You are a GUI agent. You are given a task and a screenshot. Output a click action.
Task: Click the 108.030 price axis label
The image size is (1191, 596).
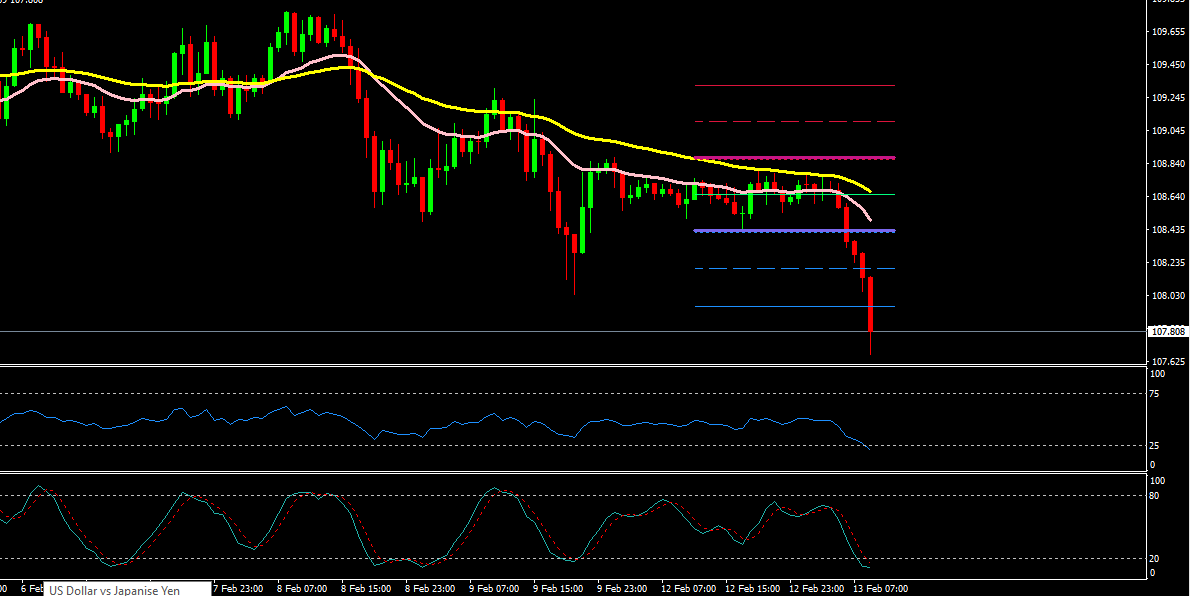pyautogui.click(x=1169, y=295)
